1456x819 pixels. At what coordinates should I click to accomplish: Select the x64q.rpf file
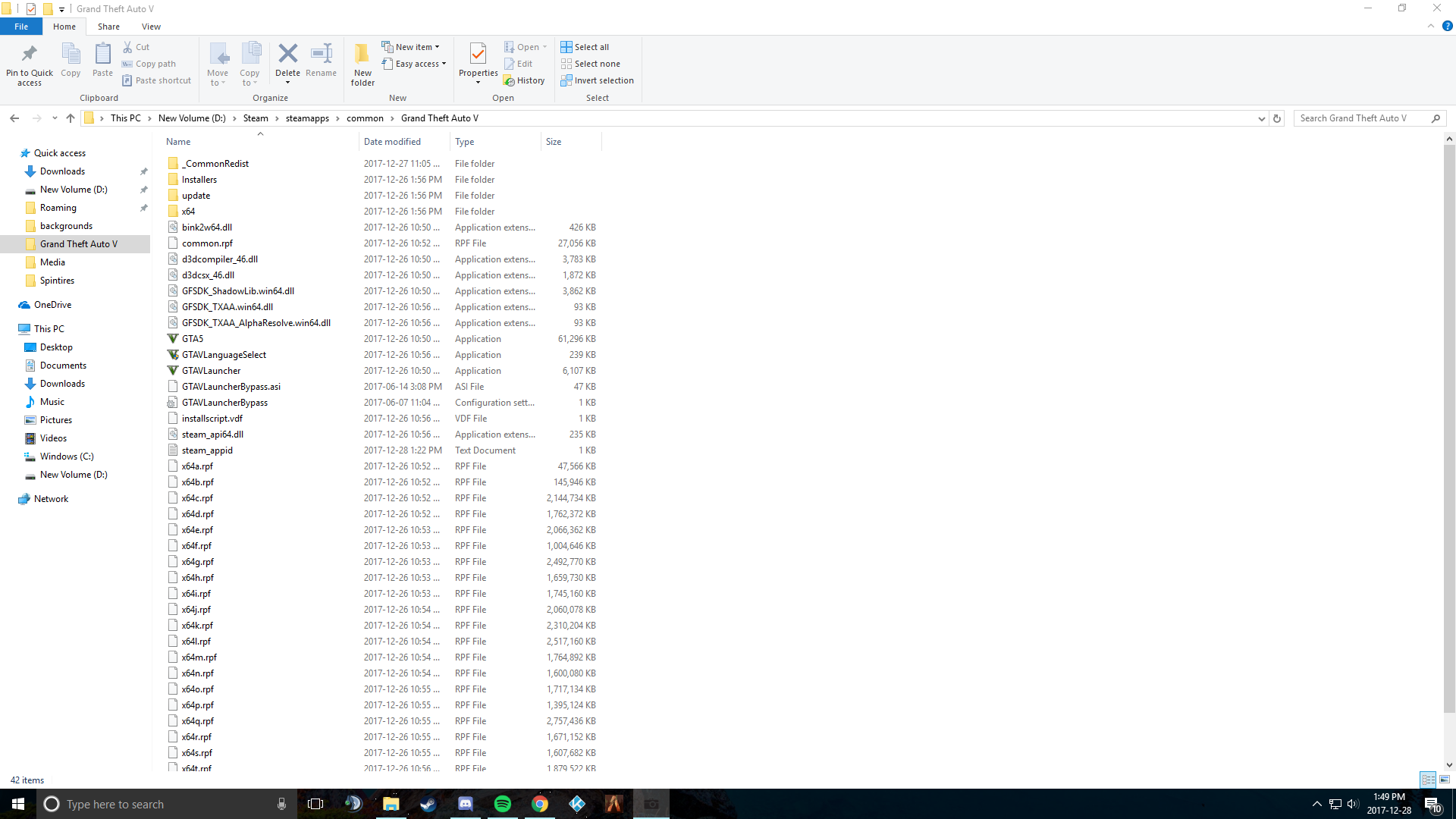[198, 721]
